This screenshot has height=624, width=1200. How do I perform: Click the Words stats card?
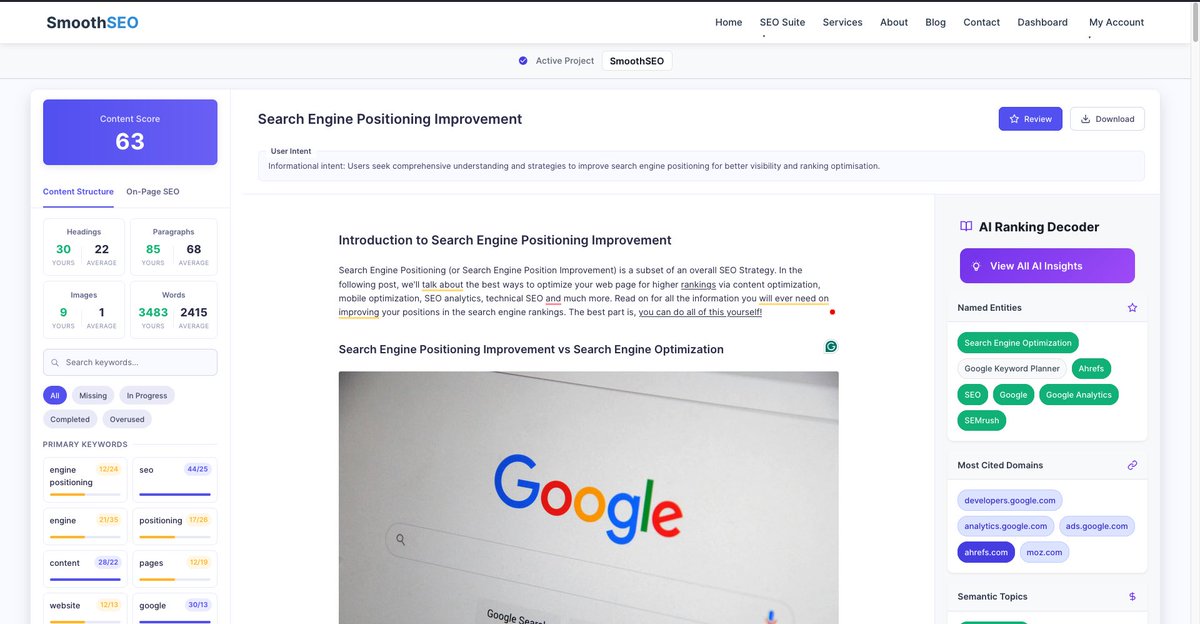[x=174, y=310]
